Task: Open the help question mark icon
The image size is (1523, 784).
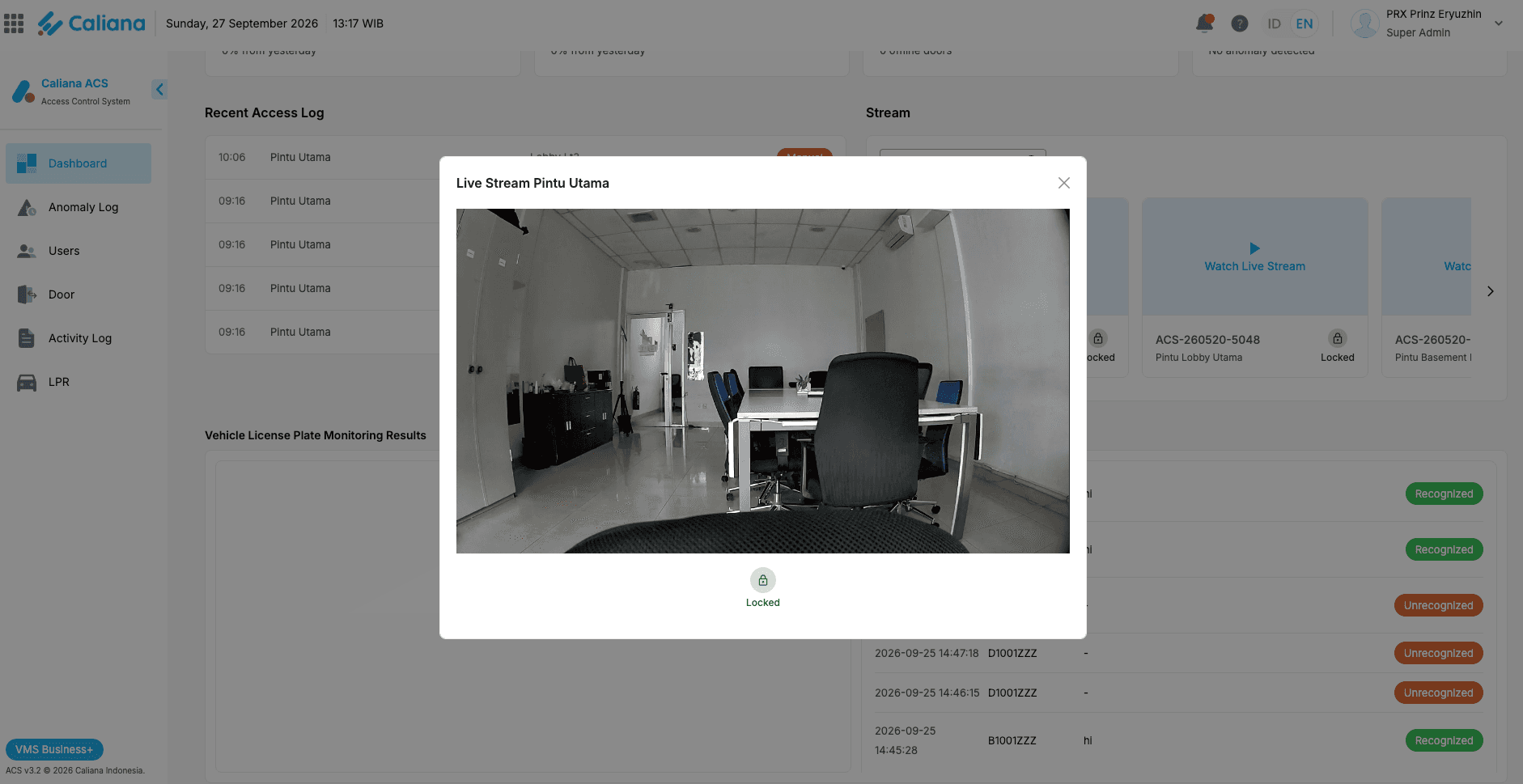Action: click(1239, 23)
